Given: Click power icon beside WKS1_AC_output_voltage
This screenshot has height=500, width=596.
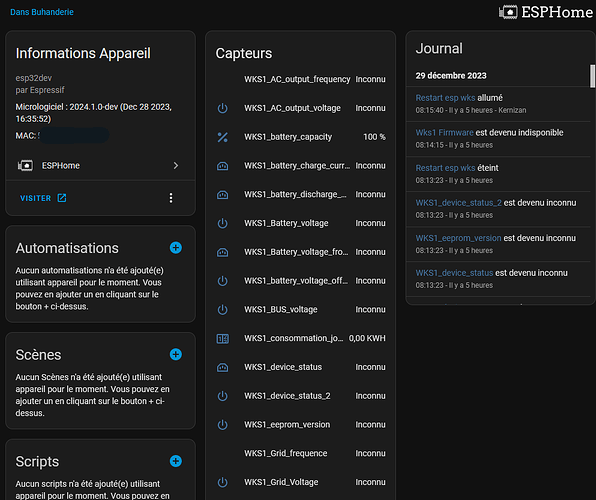Looking at the screenshot, I should point(222,108).
